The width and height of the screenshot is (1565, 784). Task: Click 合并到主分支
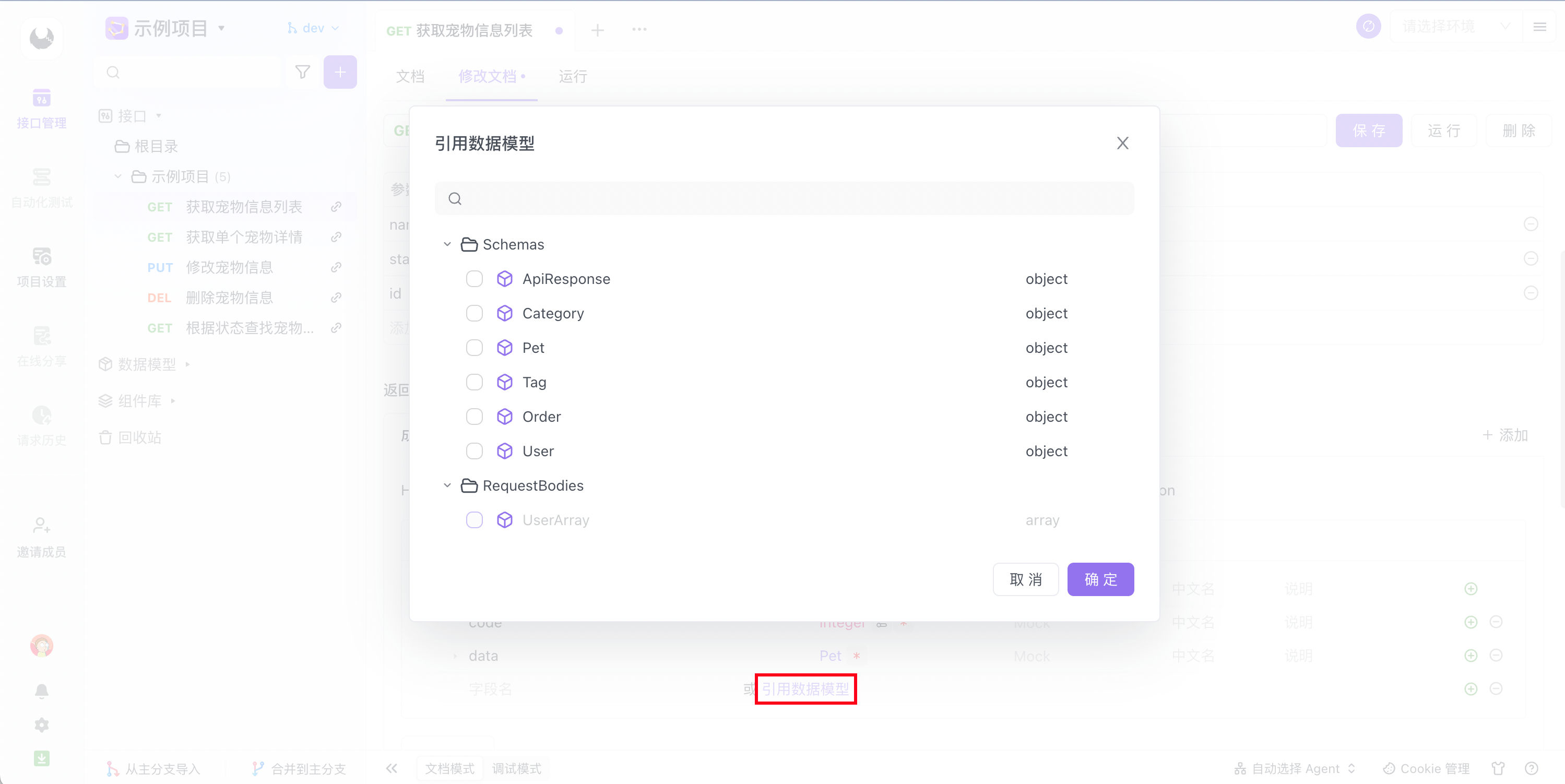click(x=300, y=769)
